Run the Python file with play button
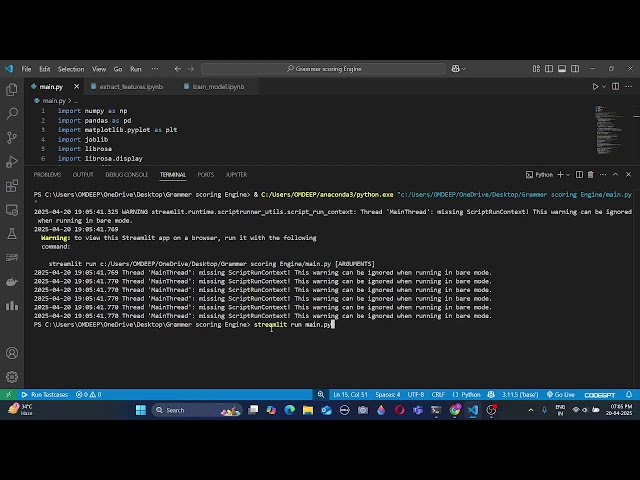This screenshot has width=640, height=480. click(596, 87)
